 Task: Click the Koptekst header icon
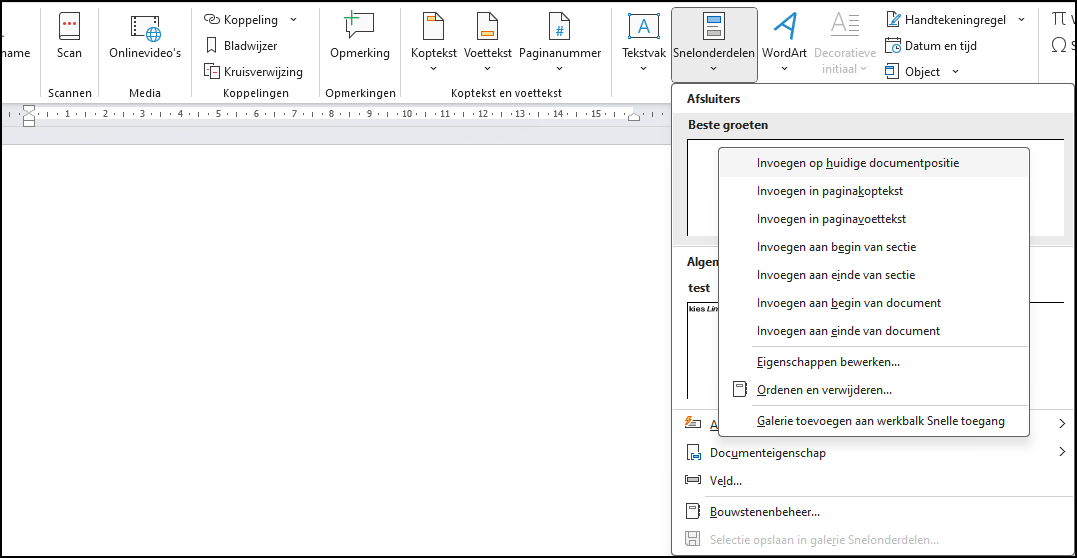tap(433, 26)
